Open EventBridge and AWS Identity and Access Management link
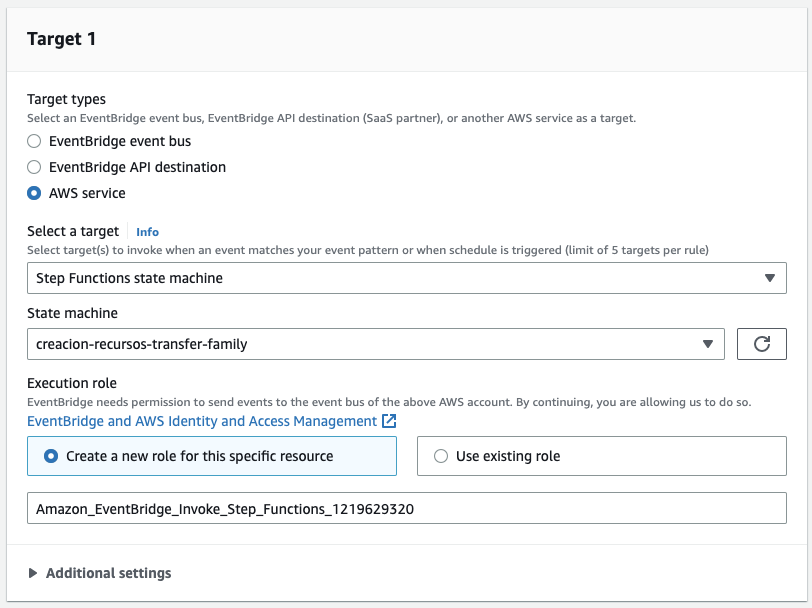Viewport: 812px width, 608px height. click(202, 421)
